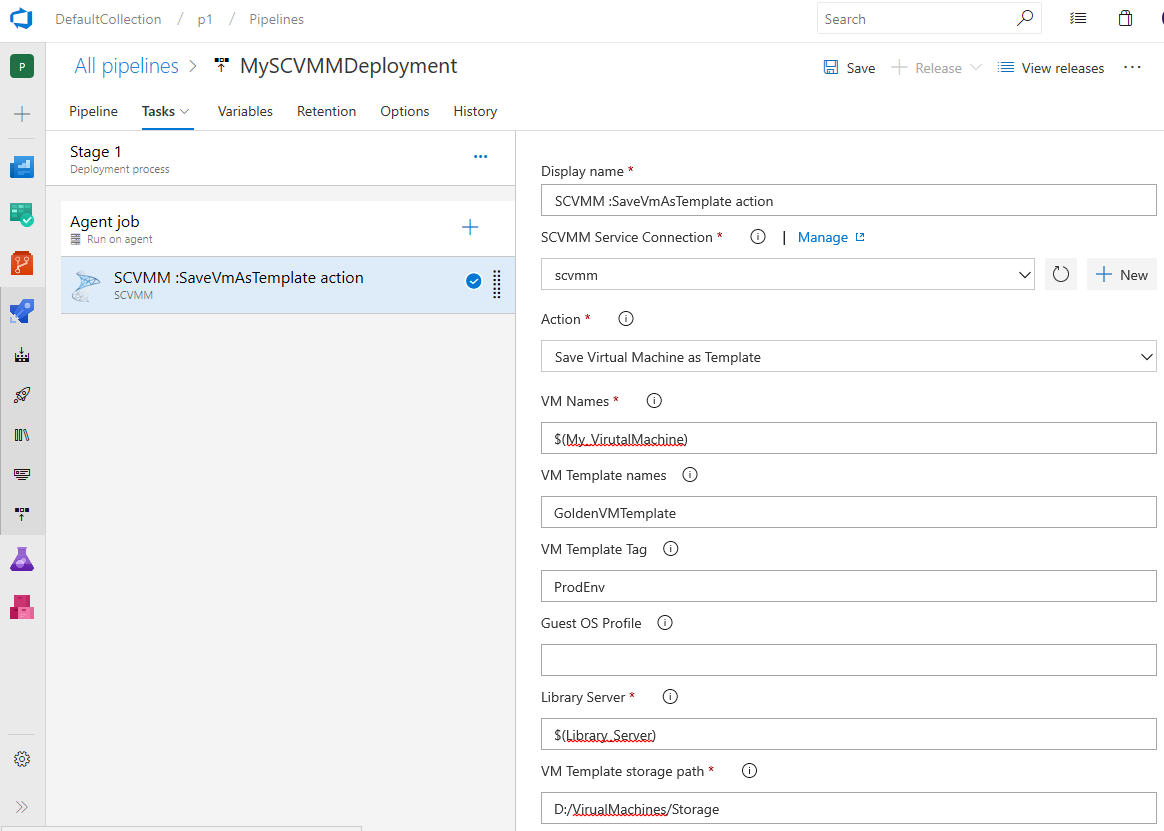Screen dimensions: 1164x831
Task: Open the Manage service connections link
Action: (831, 237)
